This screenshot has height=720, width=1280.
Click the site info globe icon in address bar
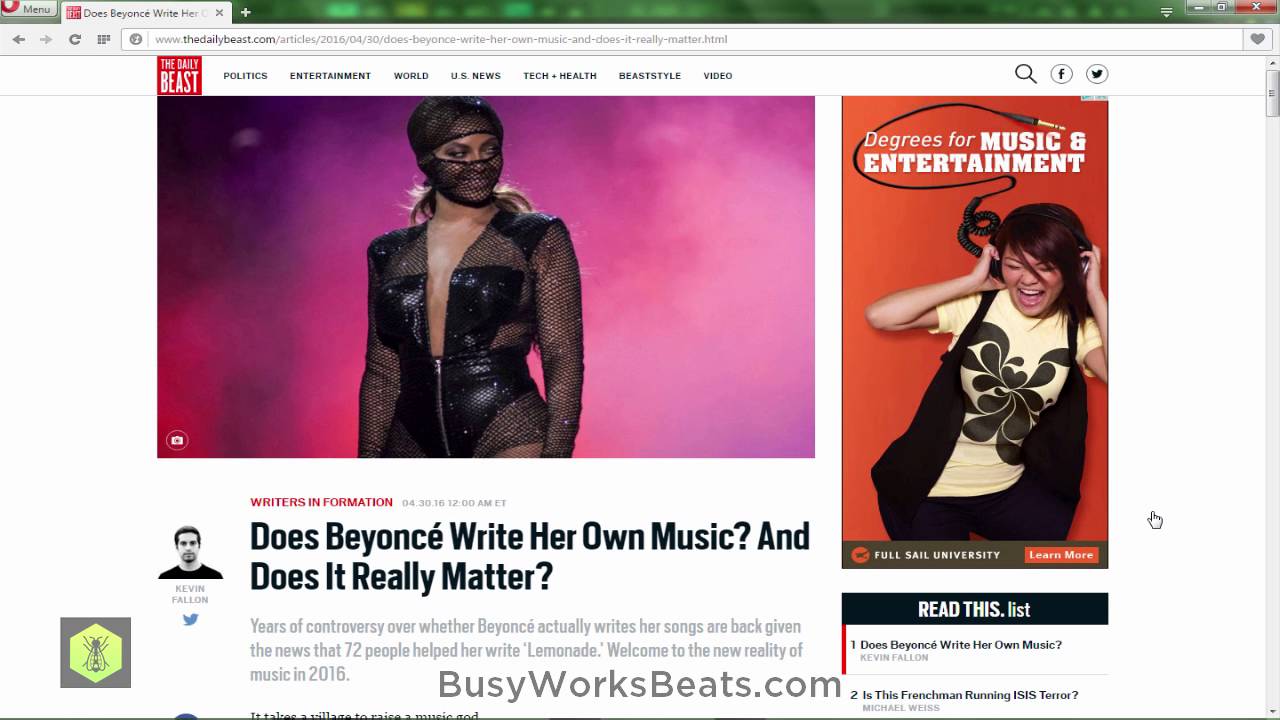(136, 39)
